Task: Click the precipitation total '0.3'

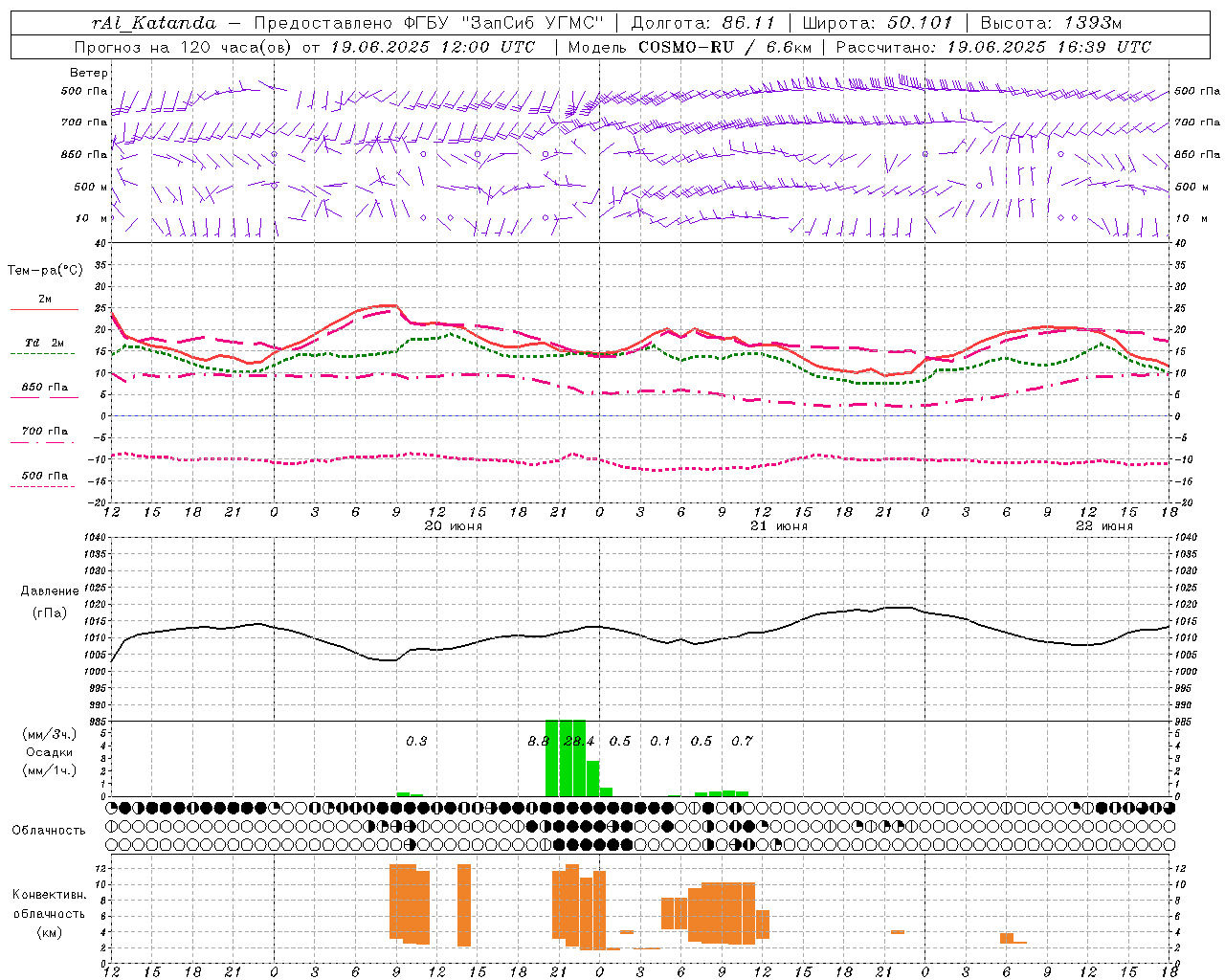Action: [x=416, y=741]
